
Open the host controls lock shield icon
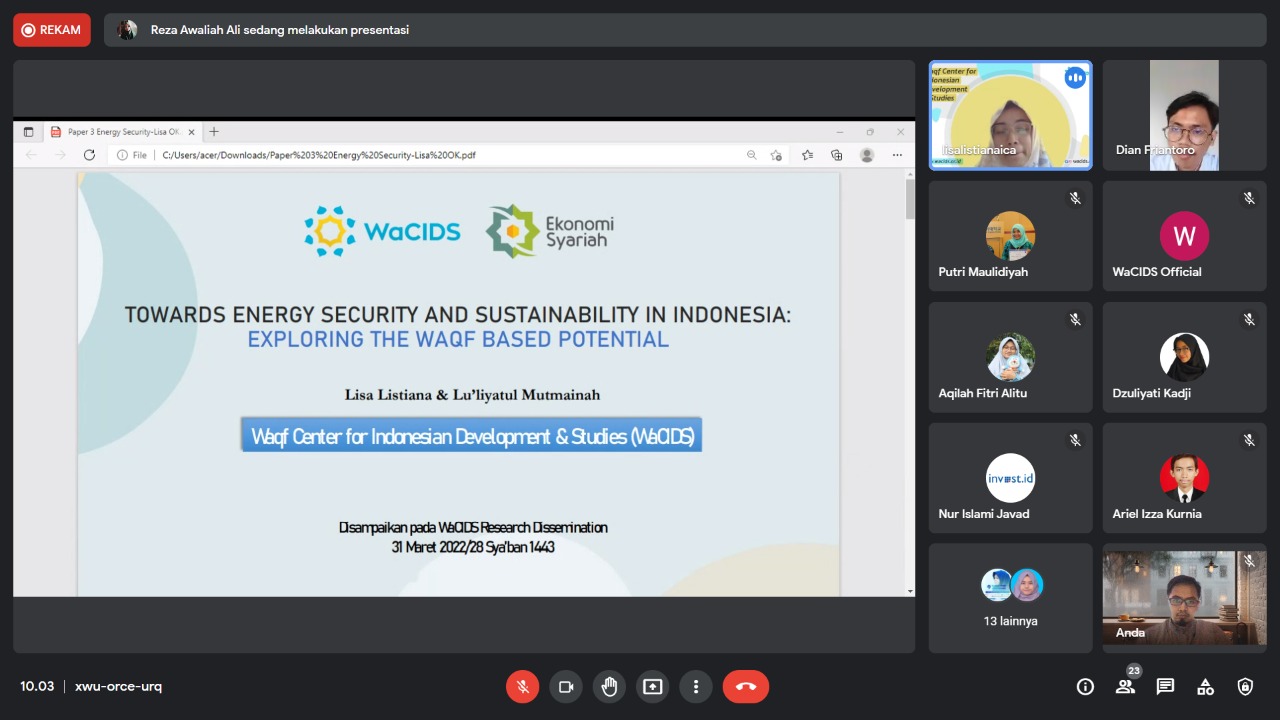pyautogui.click(x=1245, y=687)
